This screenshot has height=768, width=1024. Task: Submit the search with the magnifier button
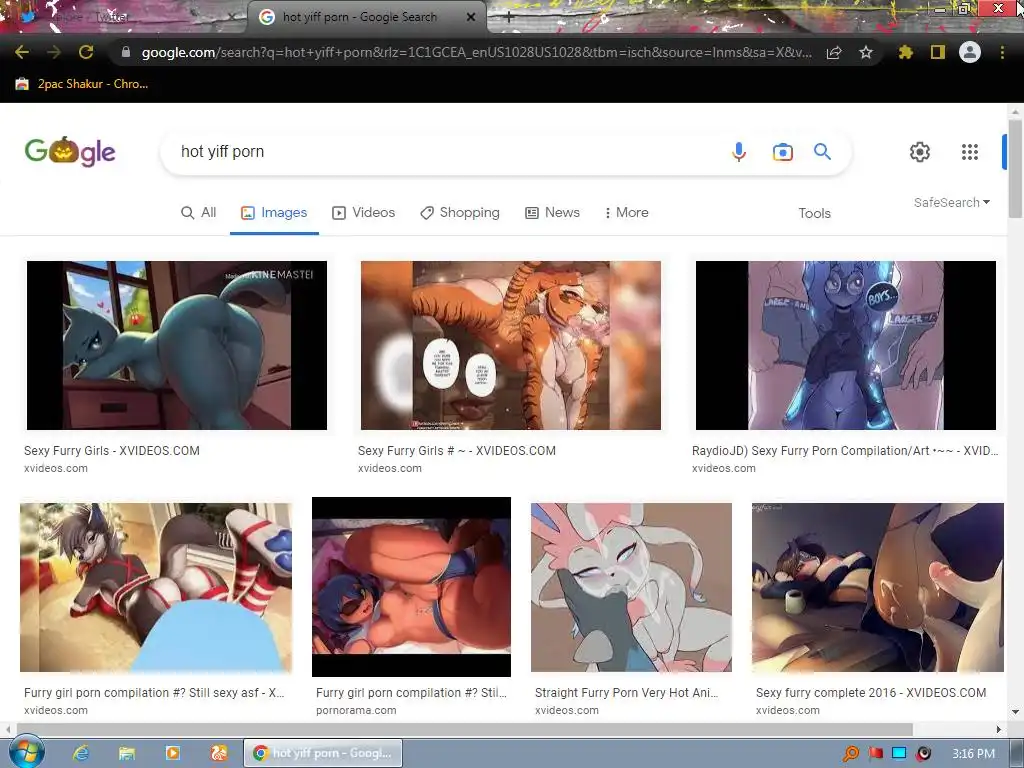pos(822,152)
